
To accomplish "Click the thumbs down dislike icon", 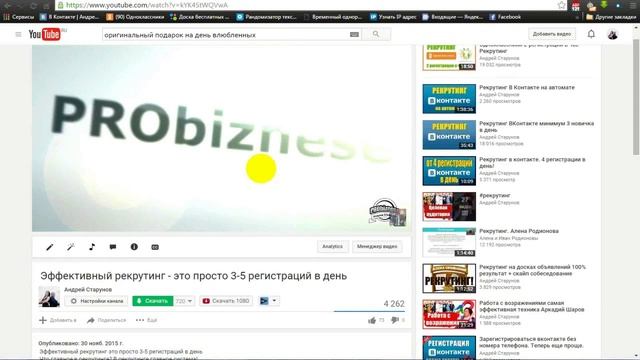I will [395, 320].
